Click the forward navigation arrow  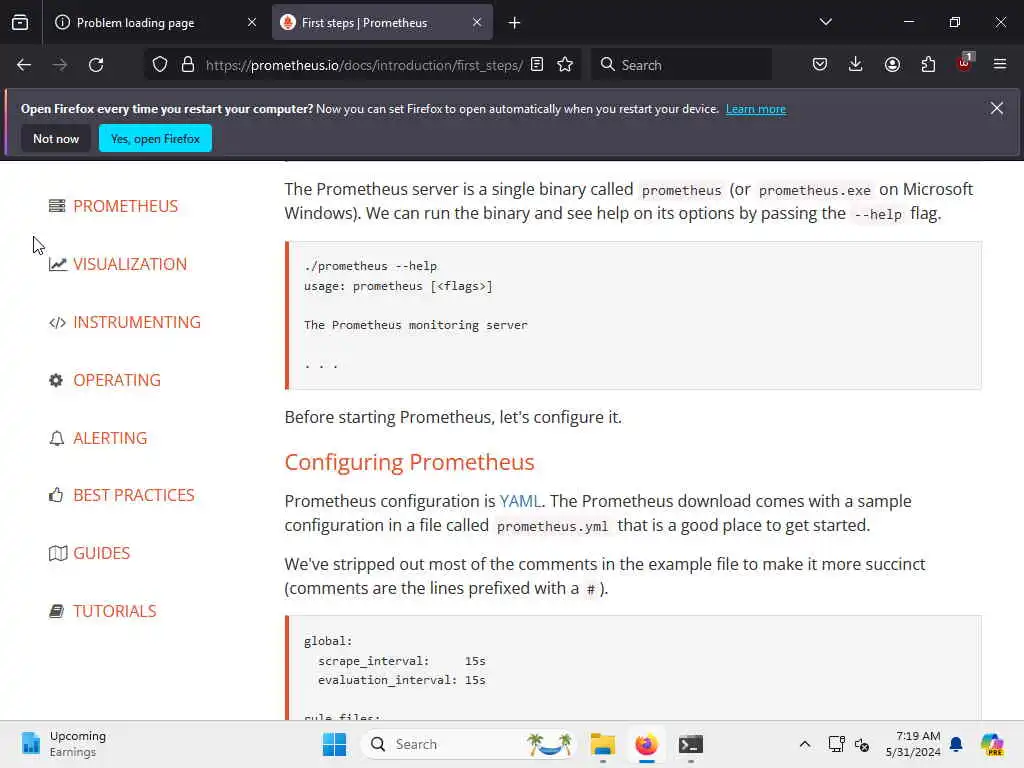59,65
